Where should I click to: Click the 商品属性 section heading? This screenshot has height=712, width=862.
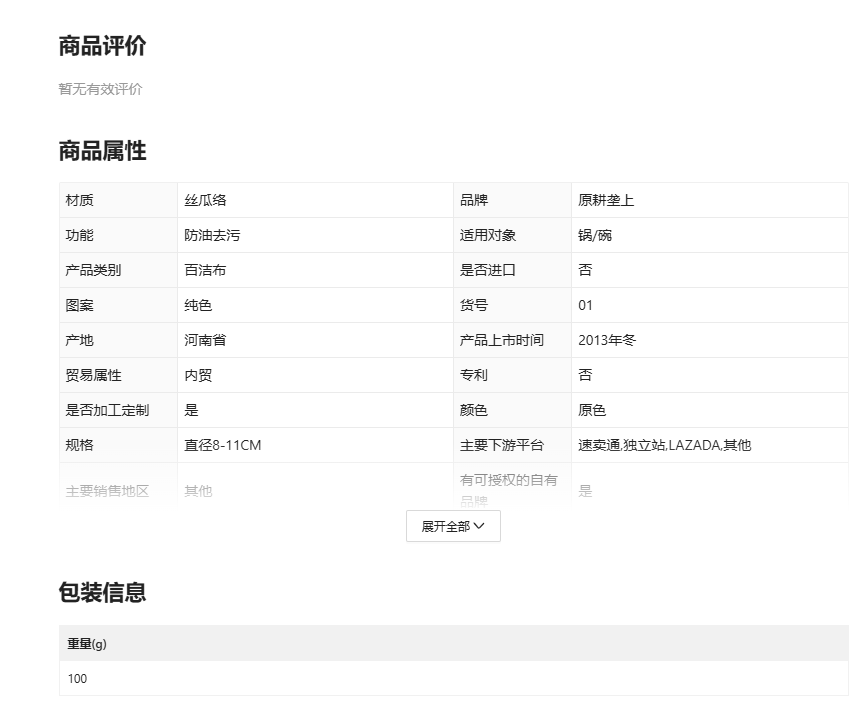(102, 151)
